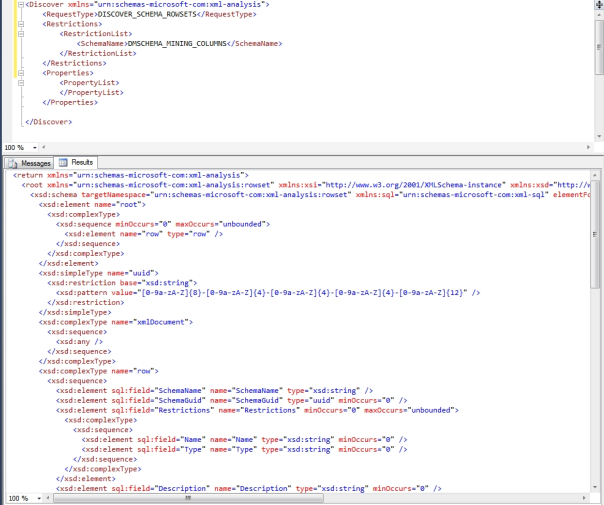Switch to the Messages tab
604x505 pixels.
[x=30, y=163]
